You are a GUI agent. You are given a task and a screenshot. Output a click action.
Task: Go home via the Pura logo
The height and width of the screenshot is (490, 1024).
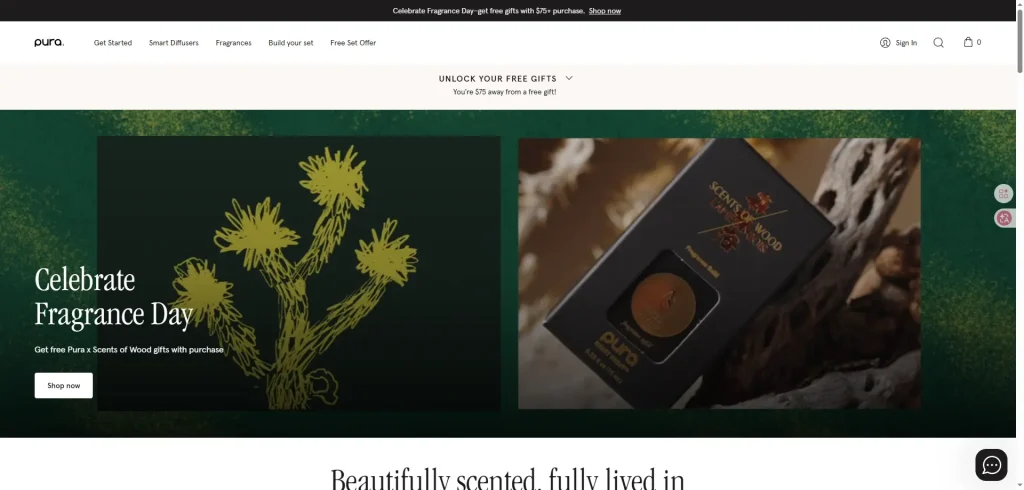click(49, 42)
